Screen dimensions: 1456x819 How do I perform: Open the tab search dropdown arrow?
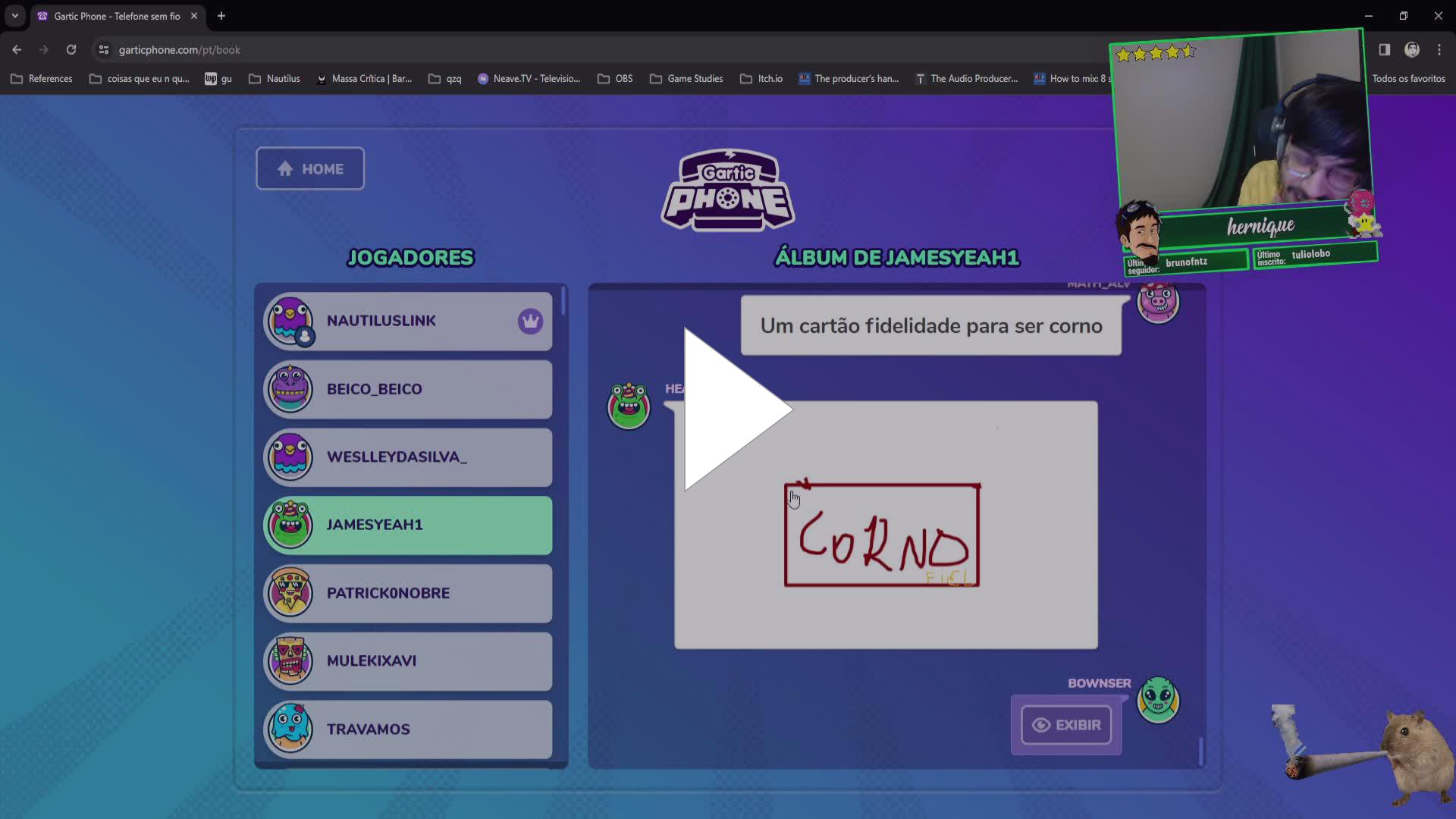point(14,15)
